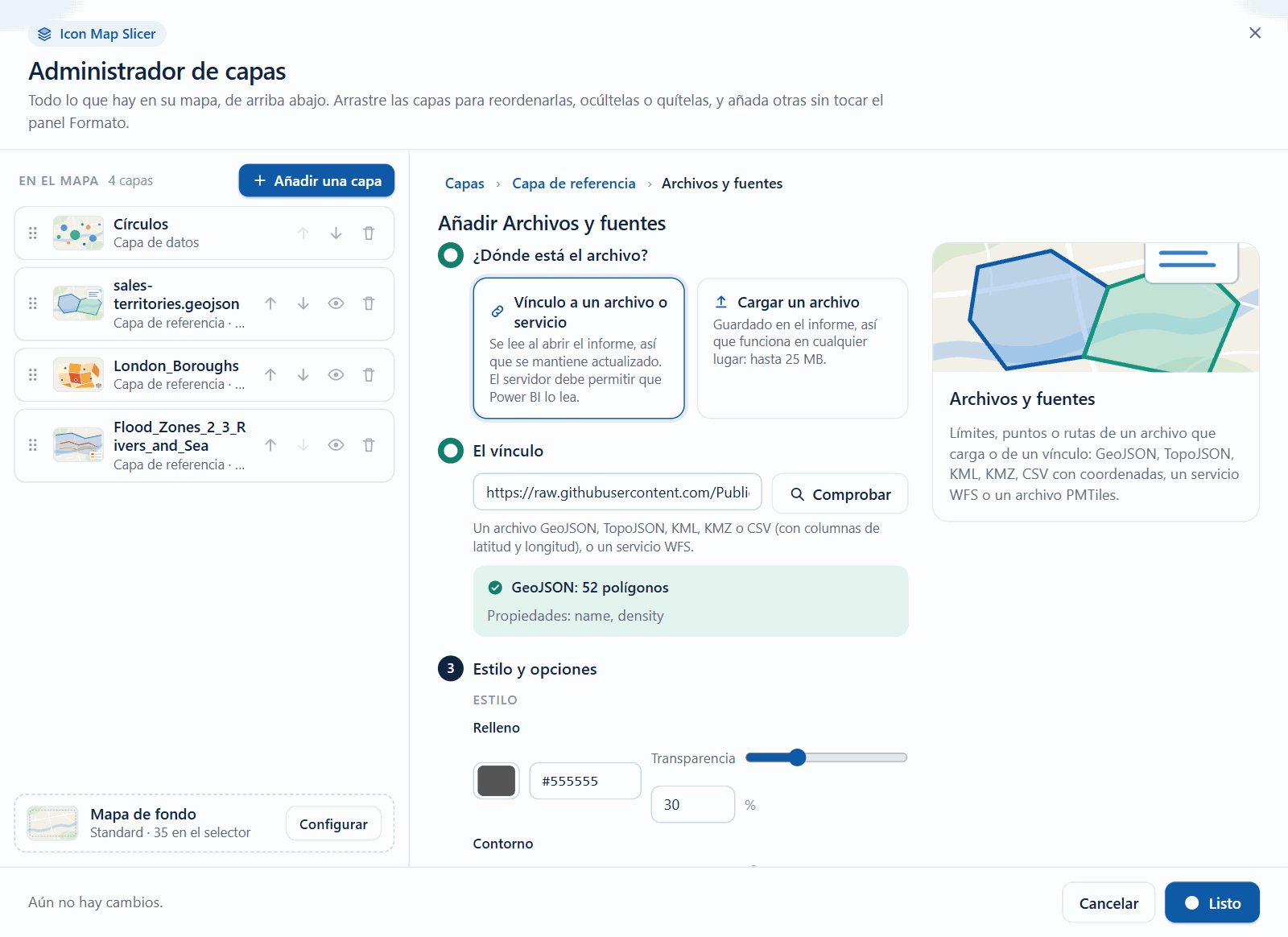Go to Capas breadcrumb
This screenshot has height=937, width=1288.
click(x=464, y=184)
